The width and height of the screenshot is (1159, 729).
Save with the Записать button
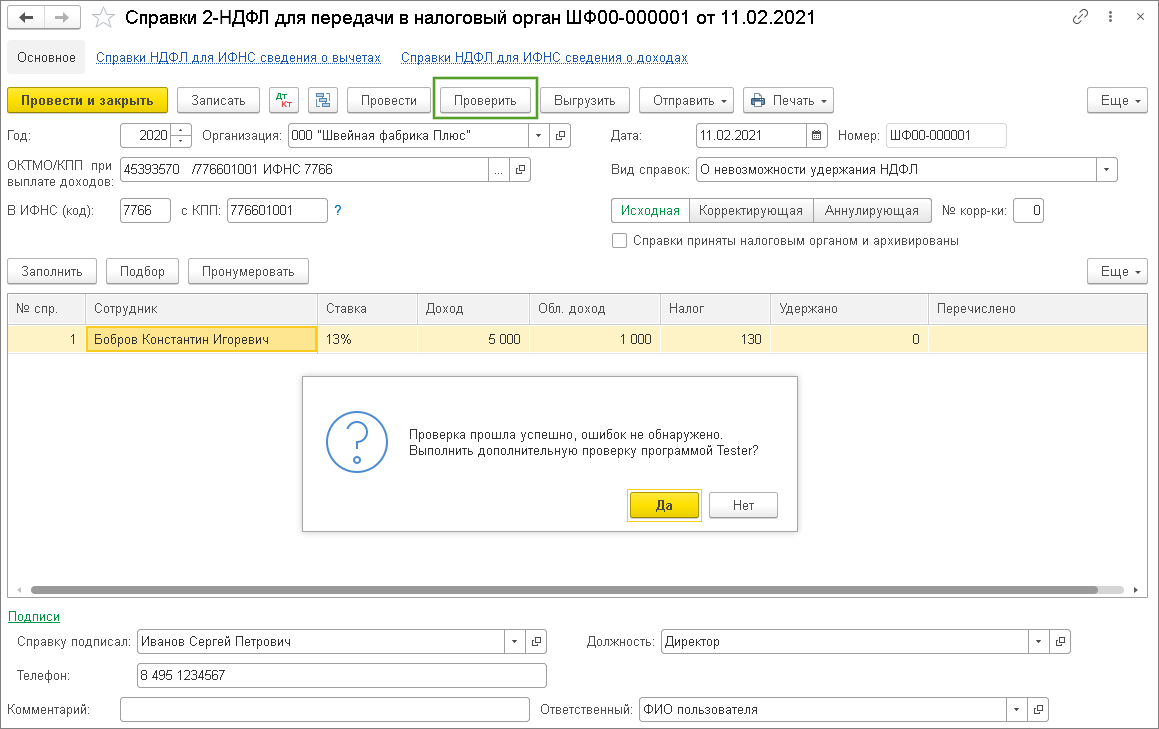218,100
